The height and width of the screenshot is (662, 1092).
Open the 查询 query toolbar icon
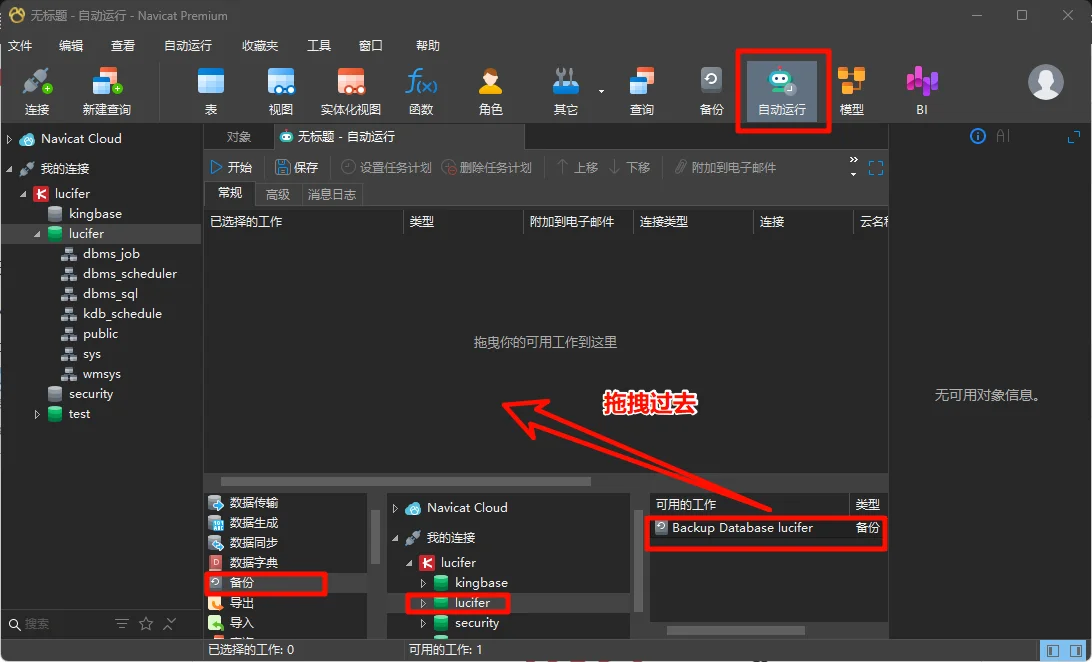[641, 90]
